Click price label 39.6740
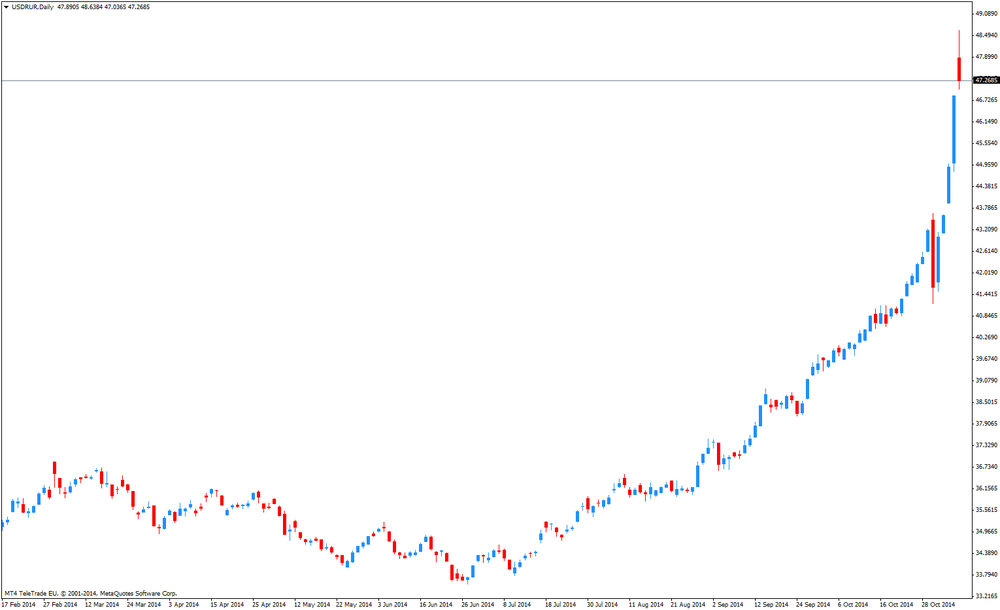This screenshot has height=610, width=1000. 986,359
